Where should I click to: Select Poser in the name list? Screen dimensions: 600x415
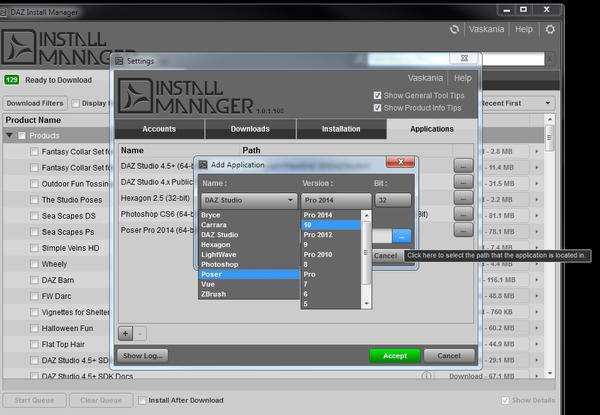click(249, 274)
